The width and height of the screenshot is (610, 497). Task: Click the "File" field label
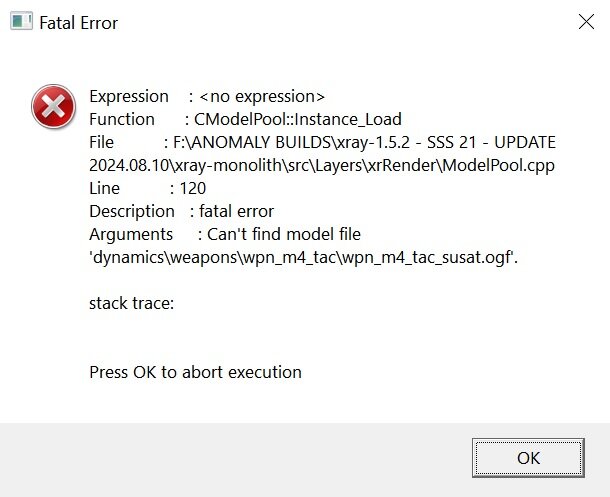coord(102,142)
